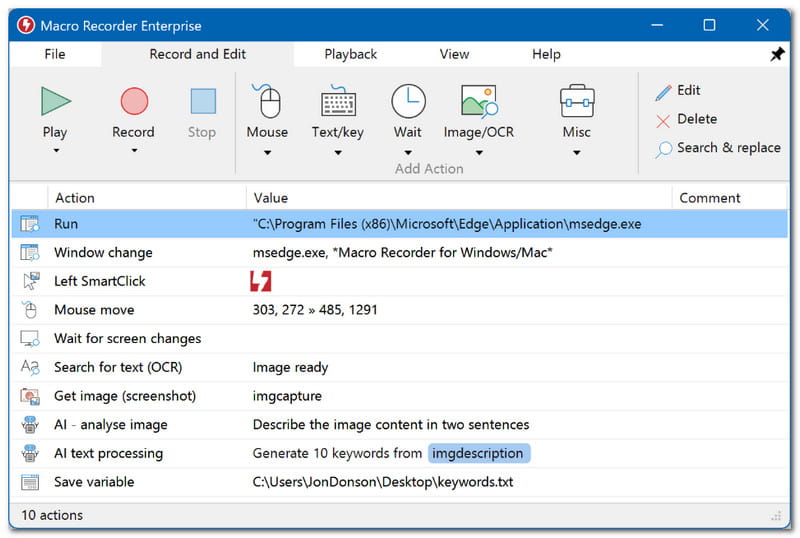
Task: Start recording with the red Record icon
Action: tap(134, 101)
